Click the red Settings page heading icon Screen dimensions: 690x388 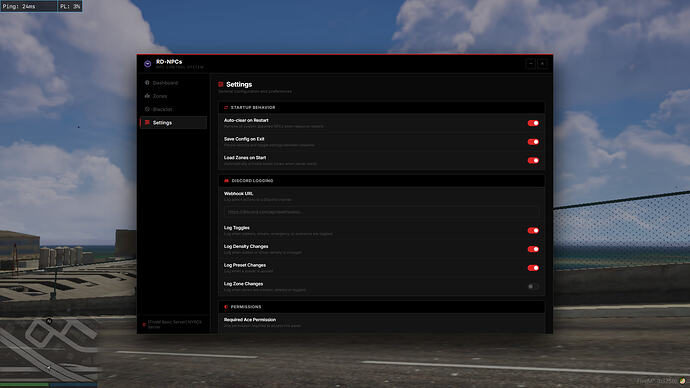point(221,84)
